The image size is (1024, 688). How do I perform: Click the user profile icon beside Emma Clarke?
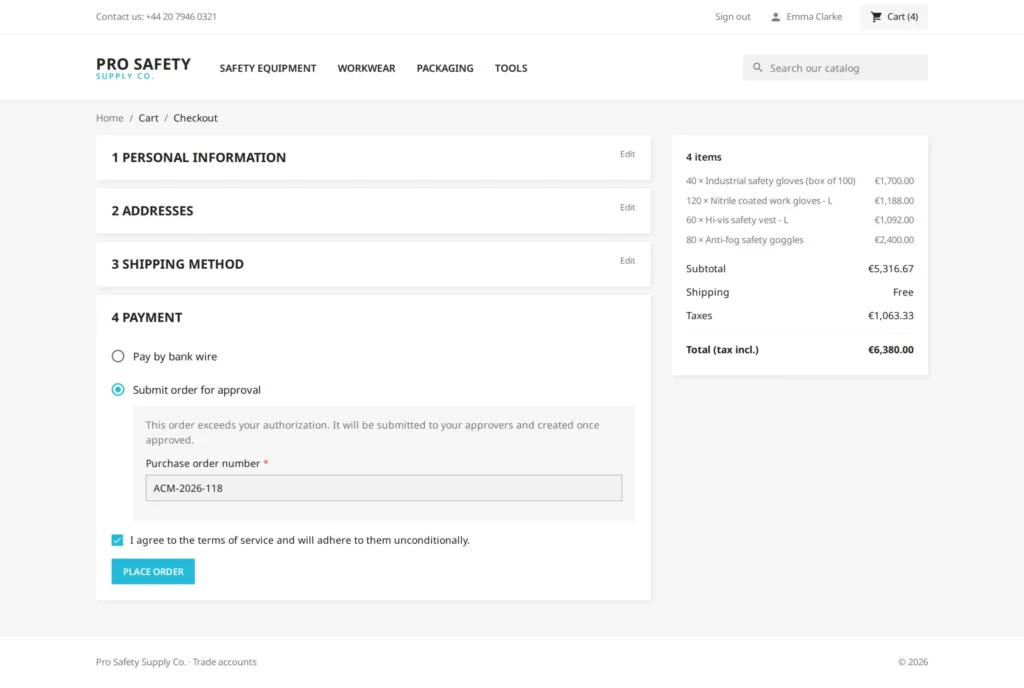click(775, 17)
